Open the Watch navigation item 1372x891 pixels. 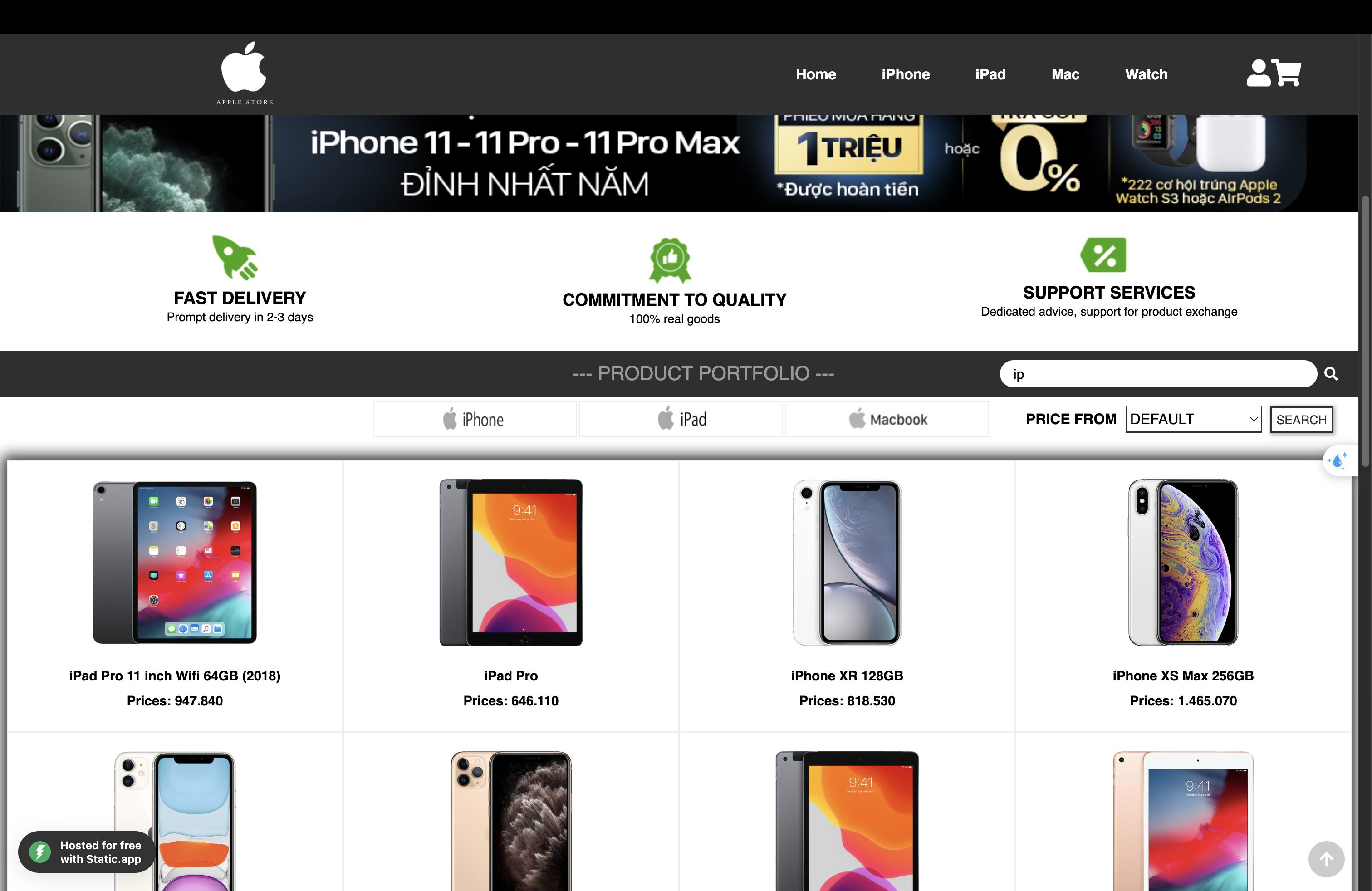coord(1146,74)
